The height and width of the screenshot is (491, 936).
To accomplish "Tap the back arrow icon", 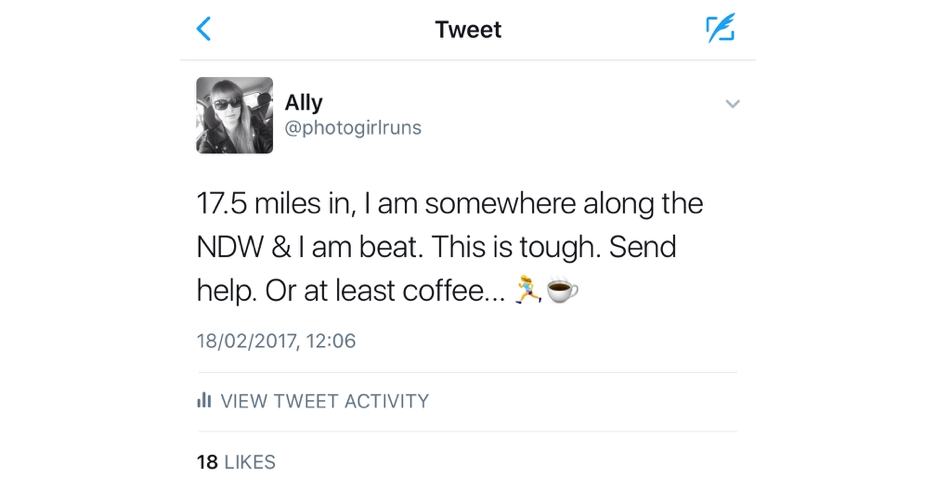I will coord(204,29).
